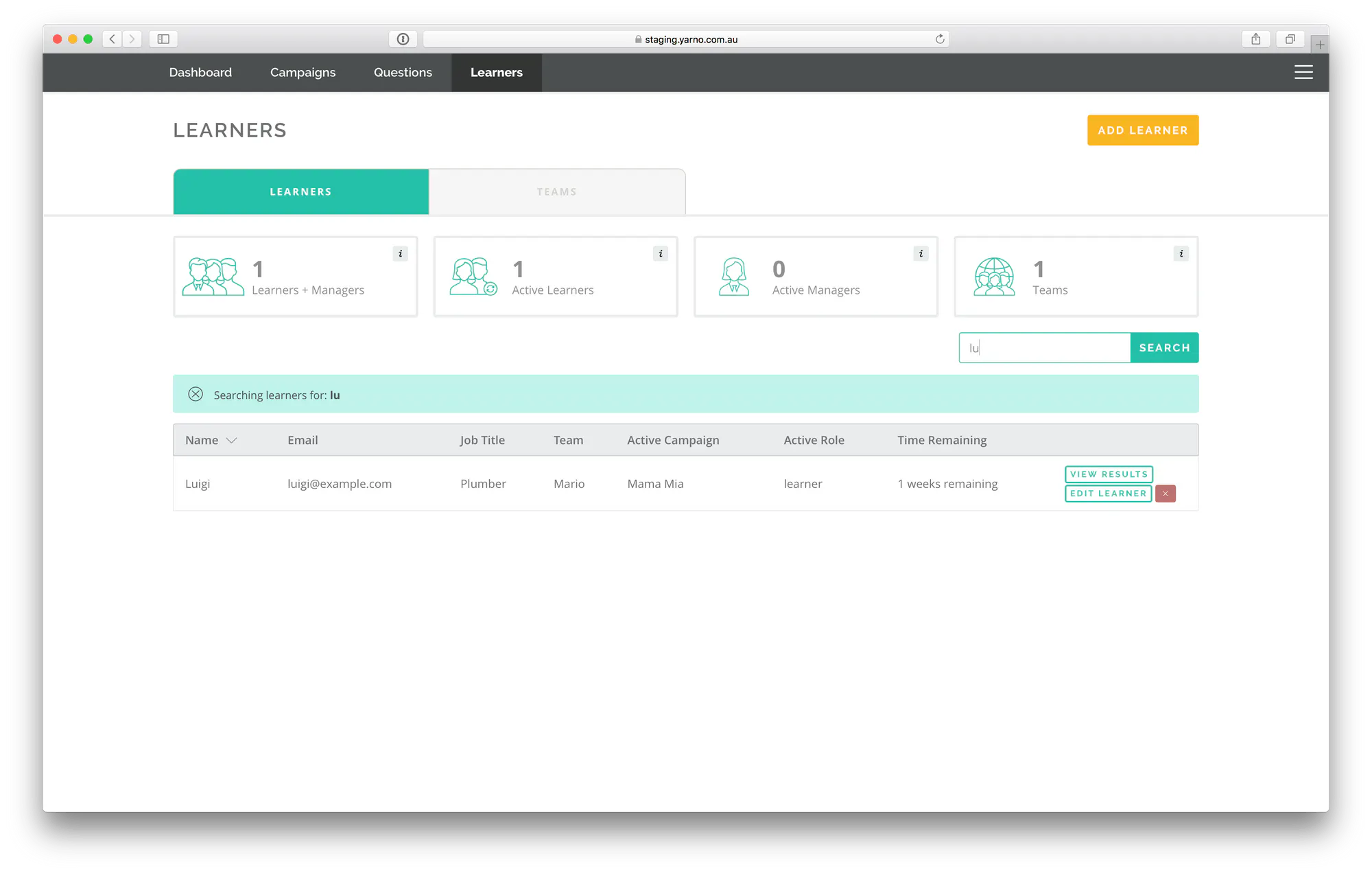Open the hamburger menu icon
This screenshot has width=1372, height=873.
coord(1303,72)
